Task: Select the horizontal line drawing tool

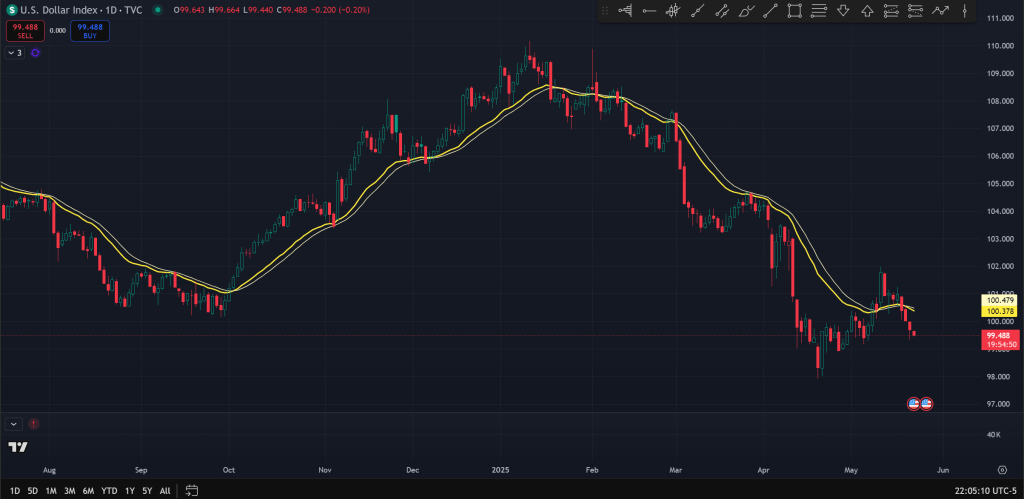Action: tap(649, 11)
